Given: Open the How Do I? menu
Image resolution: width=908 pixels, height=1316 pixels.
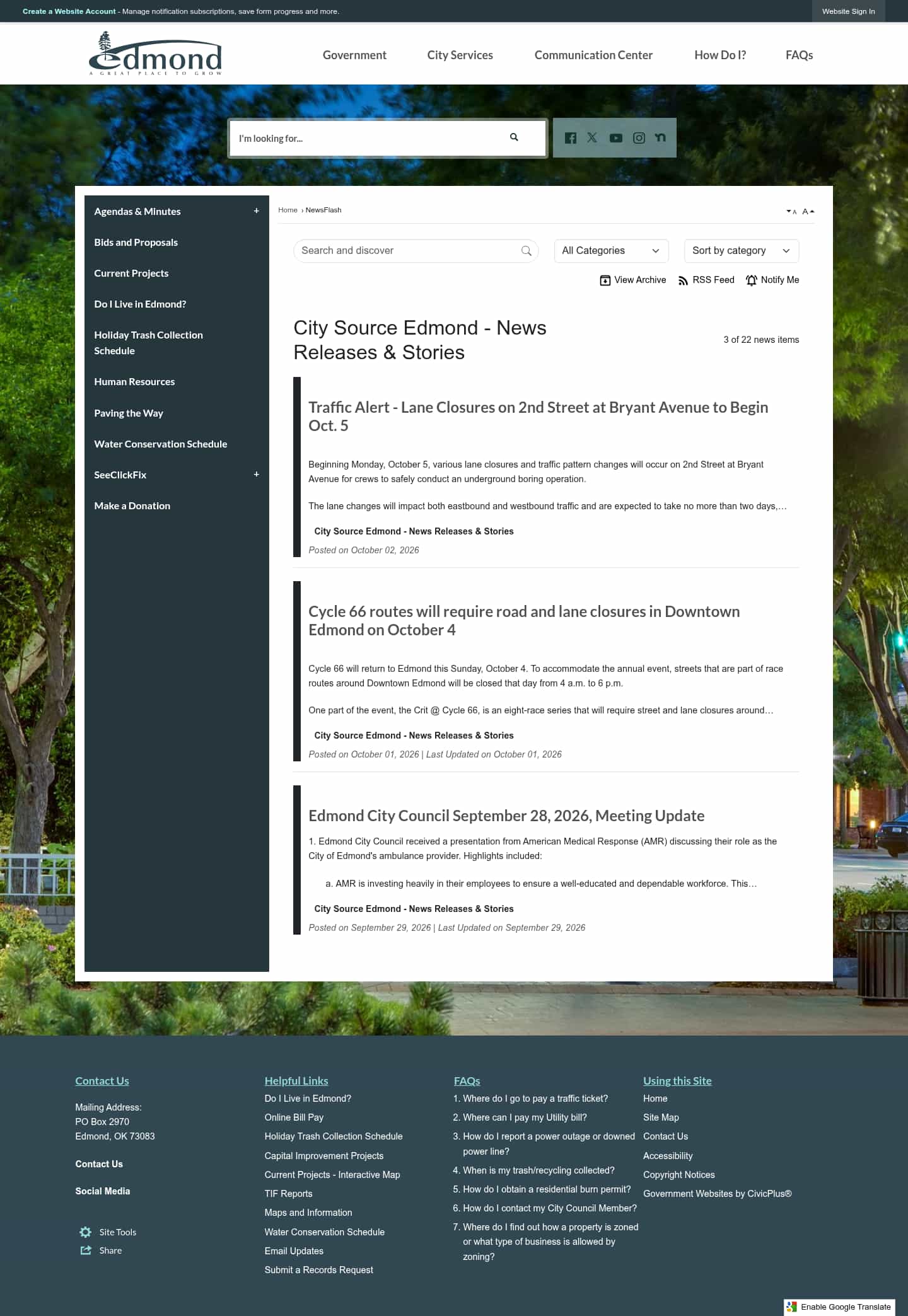Looking at the screenshot, I should pyautogui.click(x=720, y=55).
